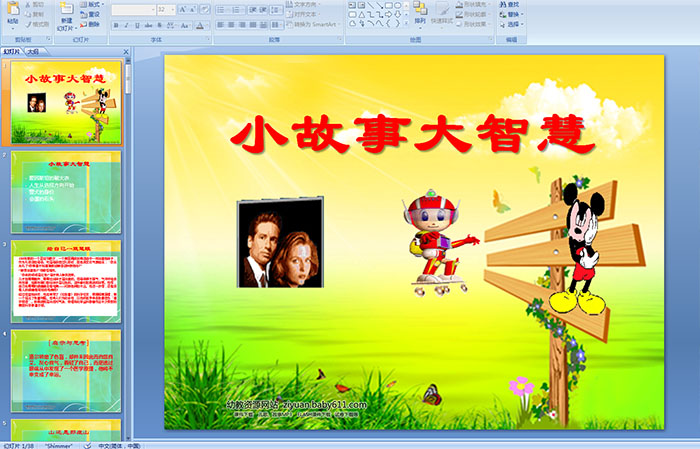Image resolution: width=700 pixels, height=449 pixels.
Task: Toggle strikethrough (abe) formatting
Action: tap(148, 25)
